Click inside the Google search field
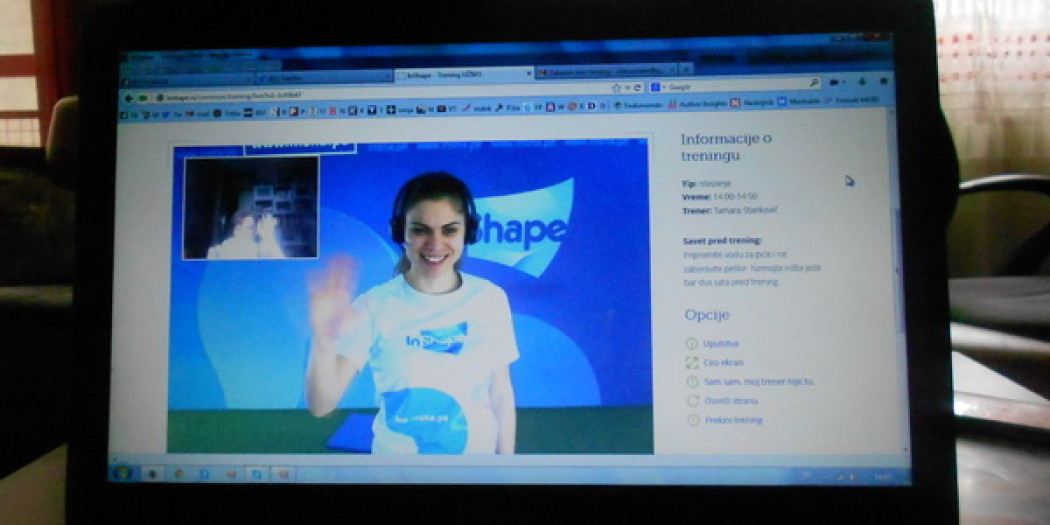This screenshot has width=1050, height=525. [x=737, y=85]
